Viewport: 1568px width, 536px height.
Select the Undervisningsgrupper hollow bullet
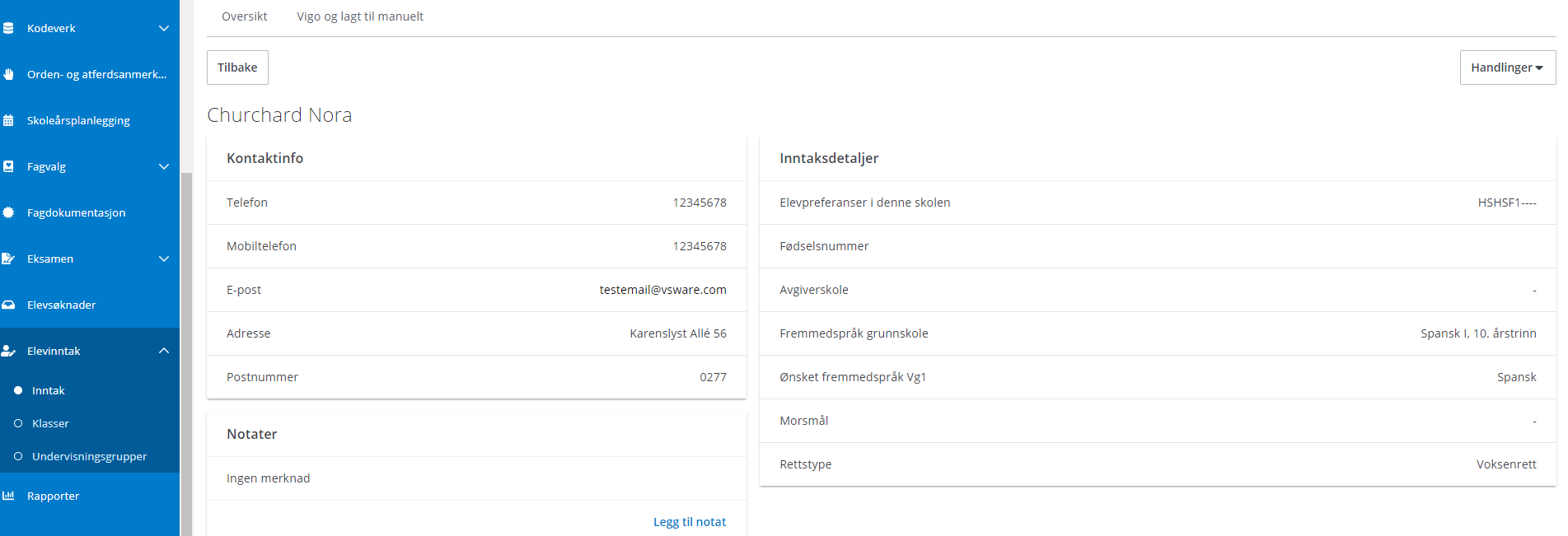(18, 456)
